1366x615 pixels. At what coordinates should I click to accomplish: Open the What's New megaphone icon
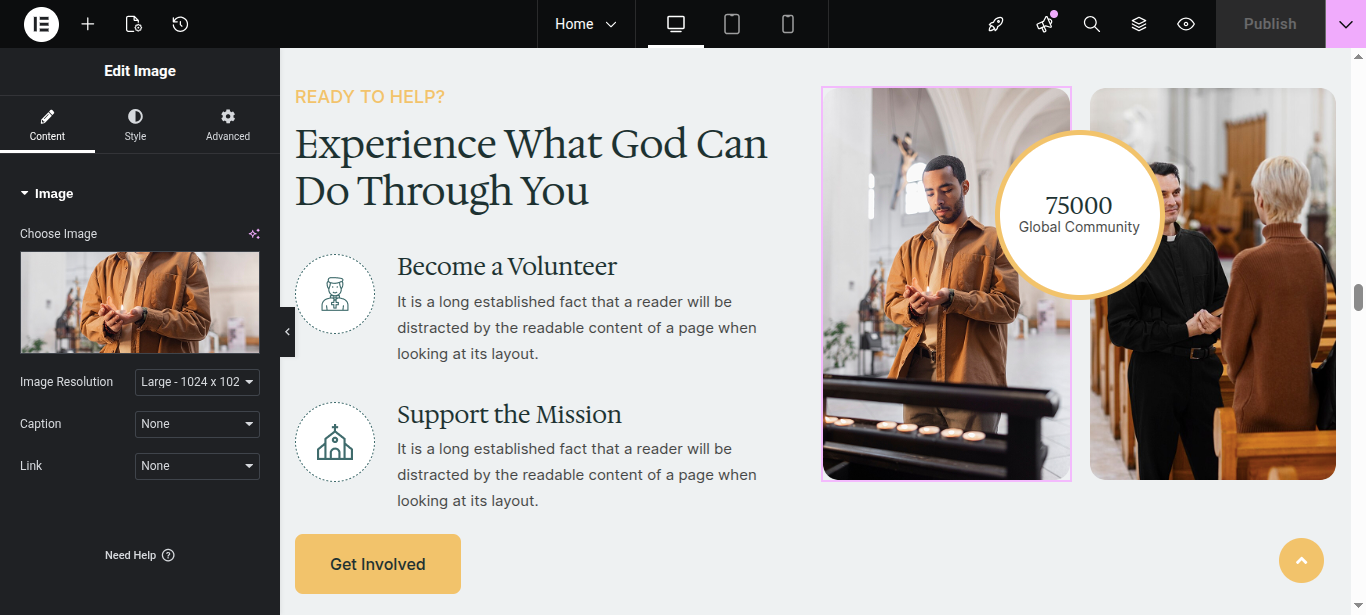(1045, 24)
